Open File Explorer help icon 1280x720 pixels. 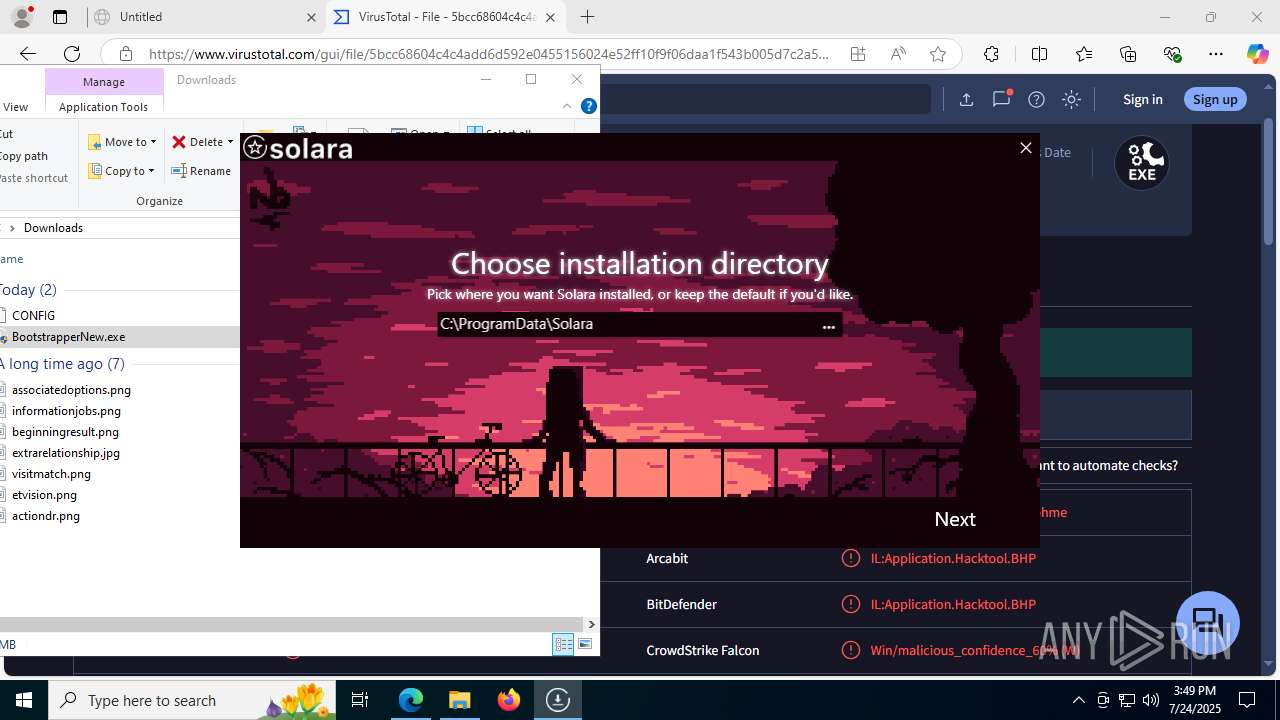click(x=589, y=106)
